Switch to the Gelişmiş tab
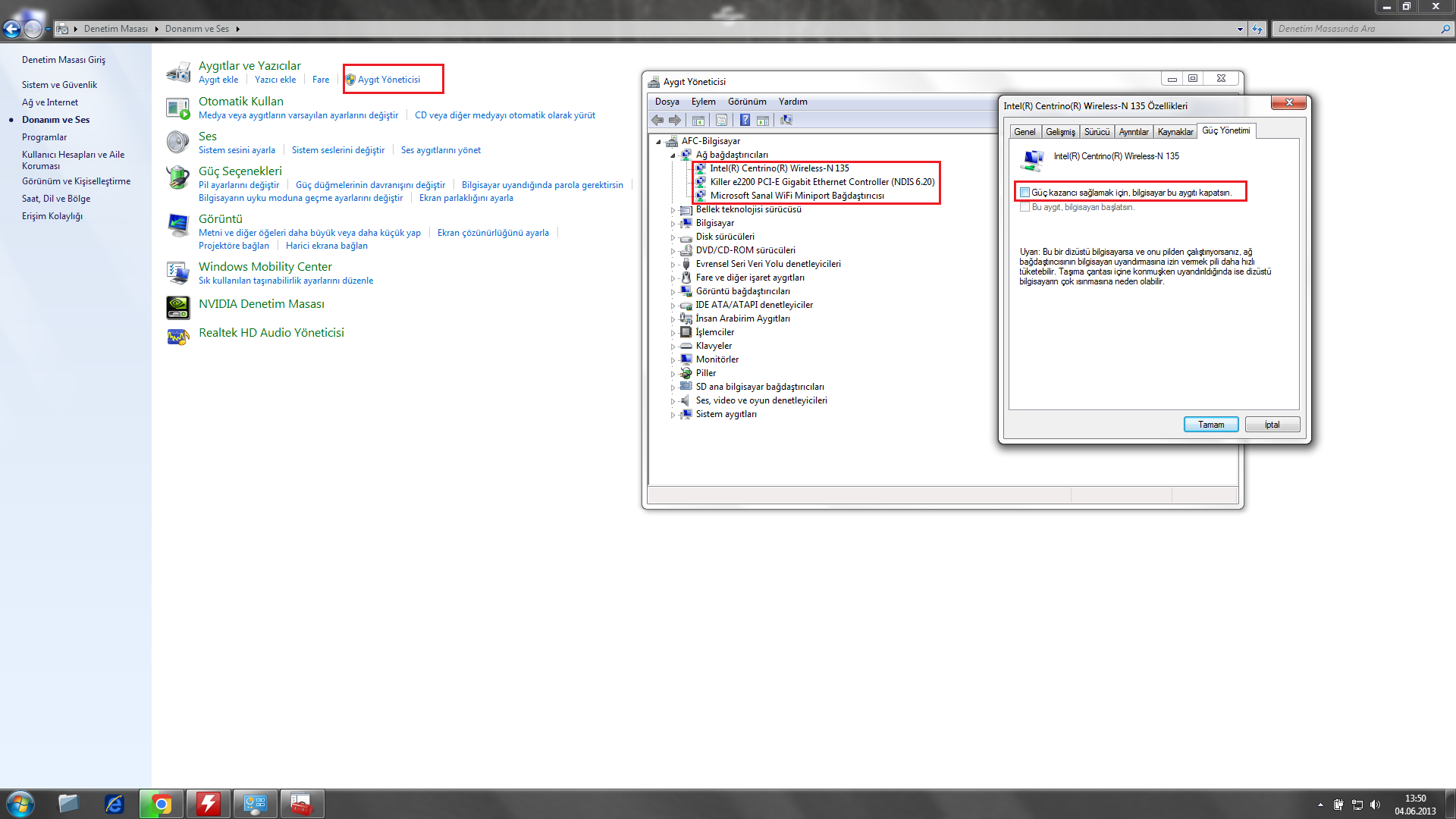The image size is (1456, 819). (1060, 132)
